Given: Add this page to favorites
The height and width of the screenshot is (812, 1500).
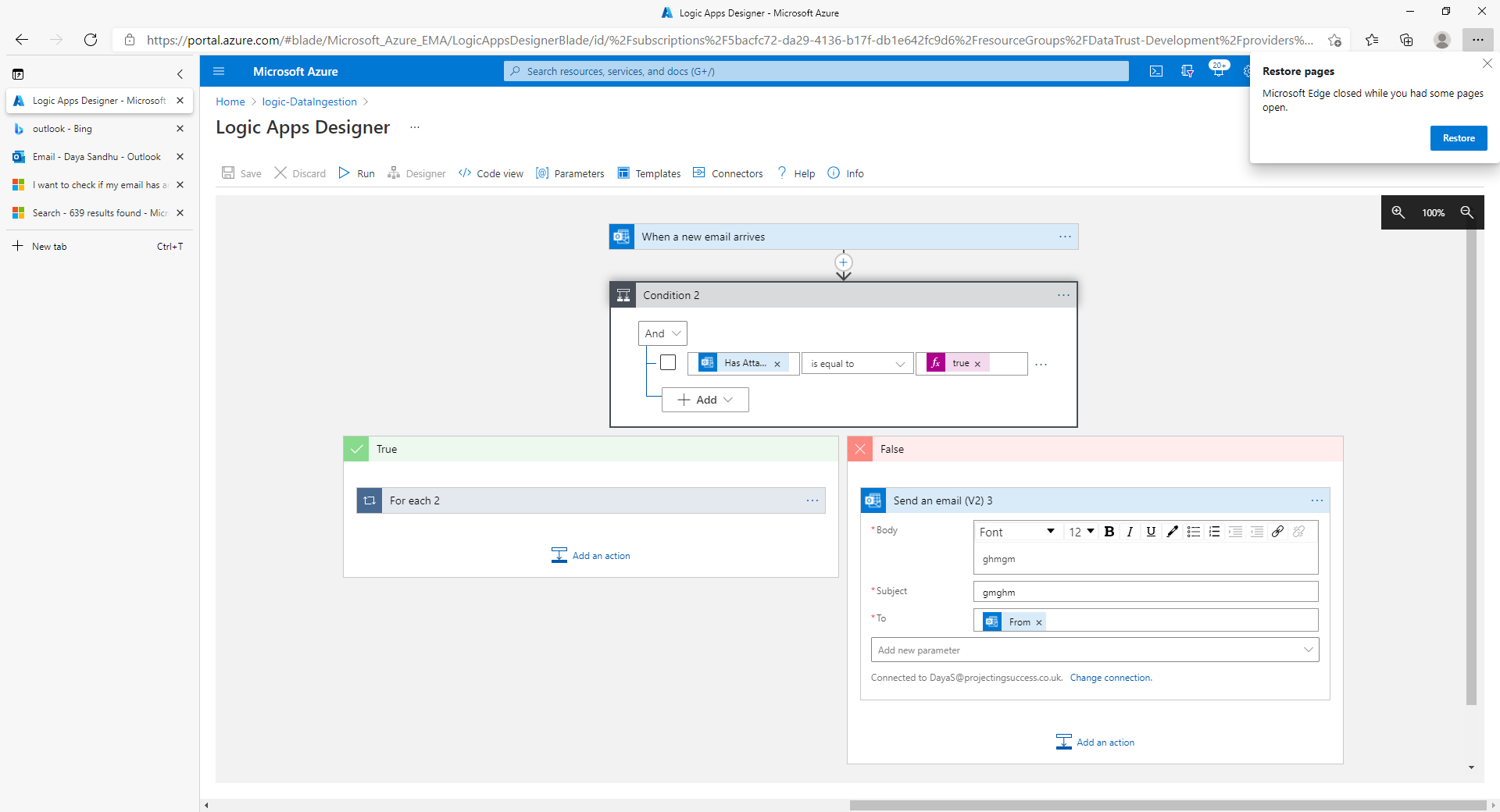Looking at the screenshot, I should [1334, 40].
